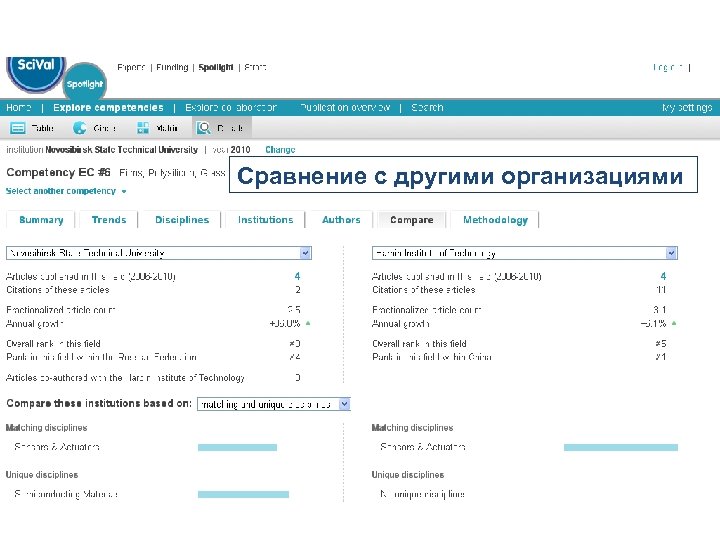Click Harbin articles published count 4
Image resolution: width=720 pixels, height=540 pixels.
tap(663, 276)
